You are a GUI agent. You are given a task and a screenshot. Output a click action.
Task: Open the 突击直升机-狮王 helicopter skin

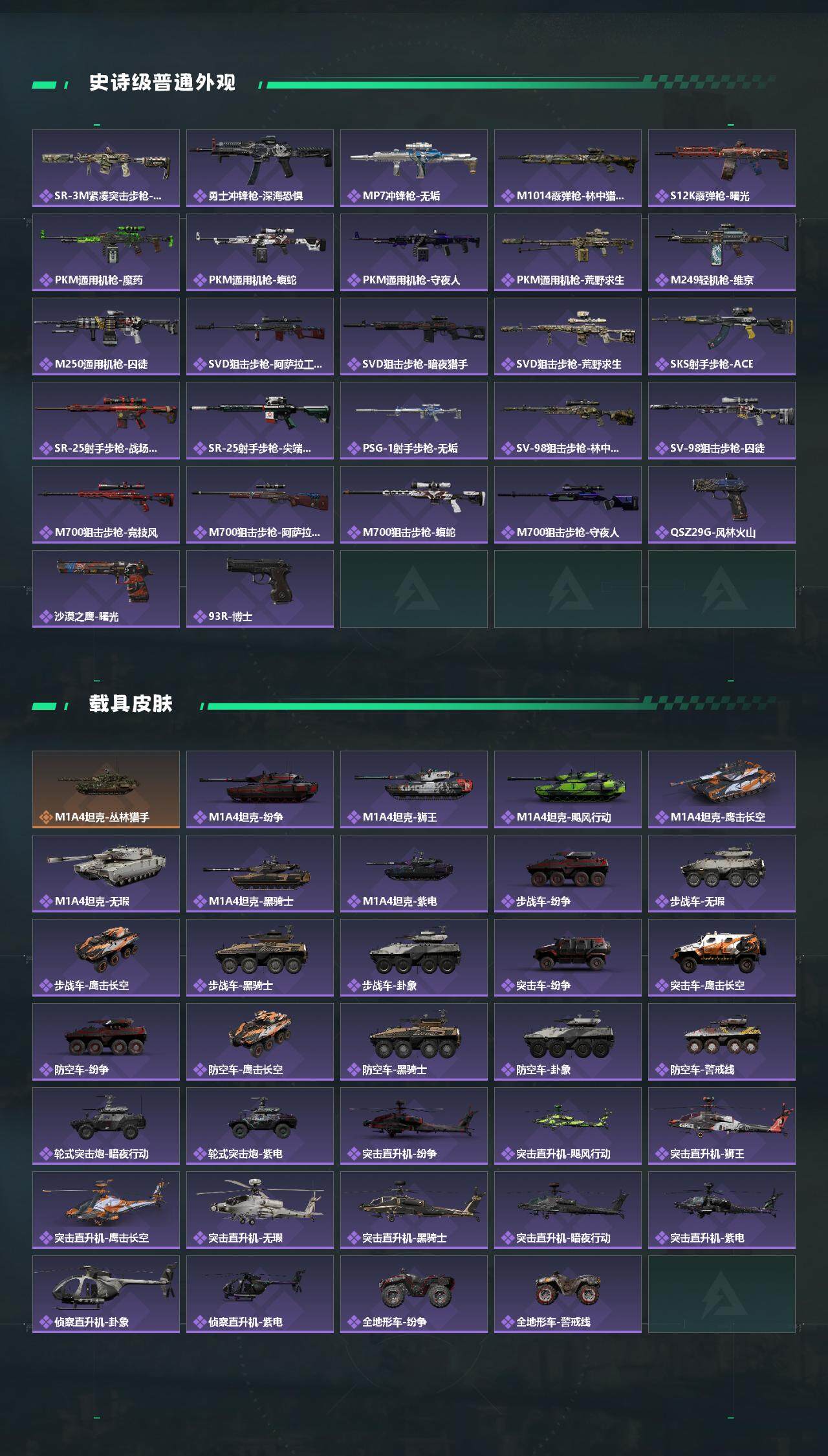tap(722, 1126)
